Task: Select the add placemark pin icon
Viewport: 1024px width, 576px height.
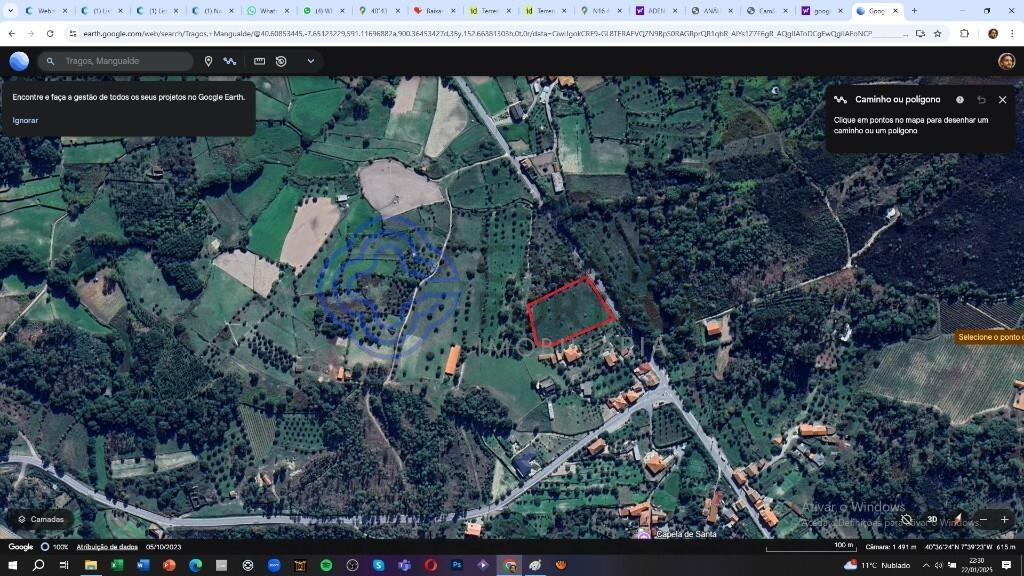Action: [208, 61]
